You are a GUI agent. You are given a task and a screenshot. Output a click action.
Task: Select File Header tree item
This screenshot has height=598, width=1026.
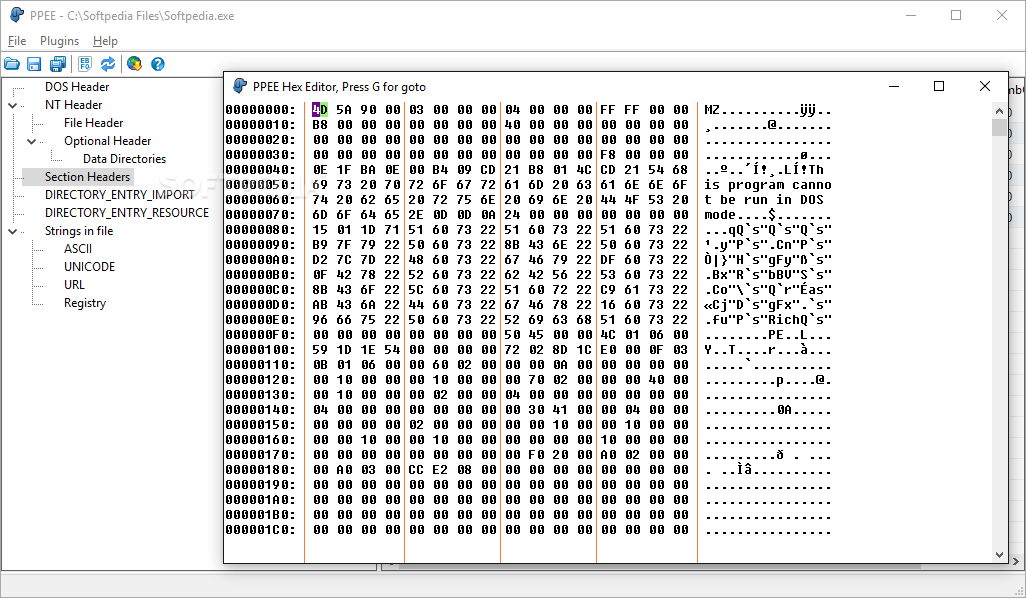[x=94, y=123]
